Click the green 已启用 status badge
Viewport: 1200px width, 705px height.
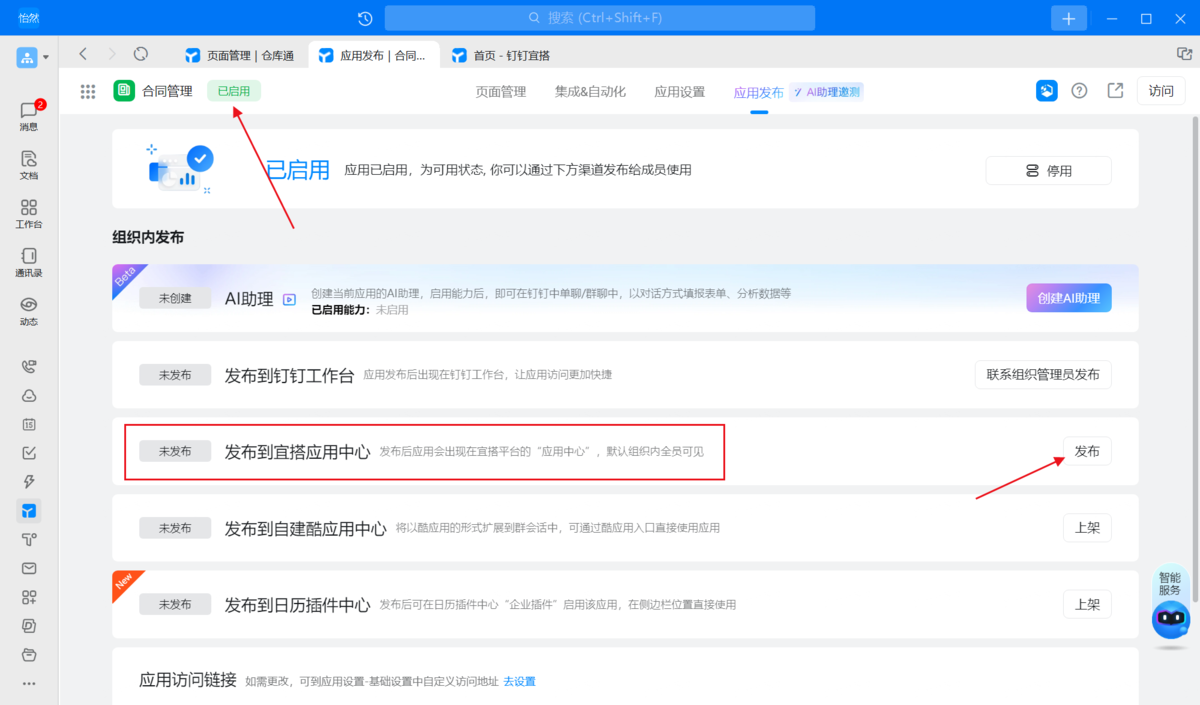[x=234, y=91]
